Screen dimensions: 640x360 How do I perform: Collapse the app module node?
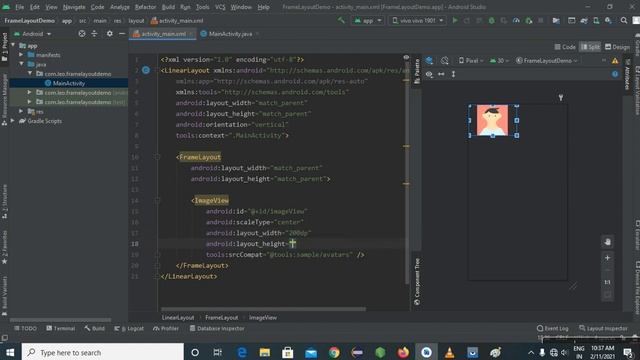click(x=13, y=45)
